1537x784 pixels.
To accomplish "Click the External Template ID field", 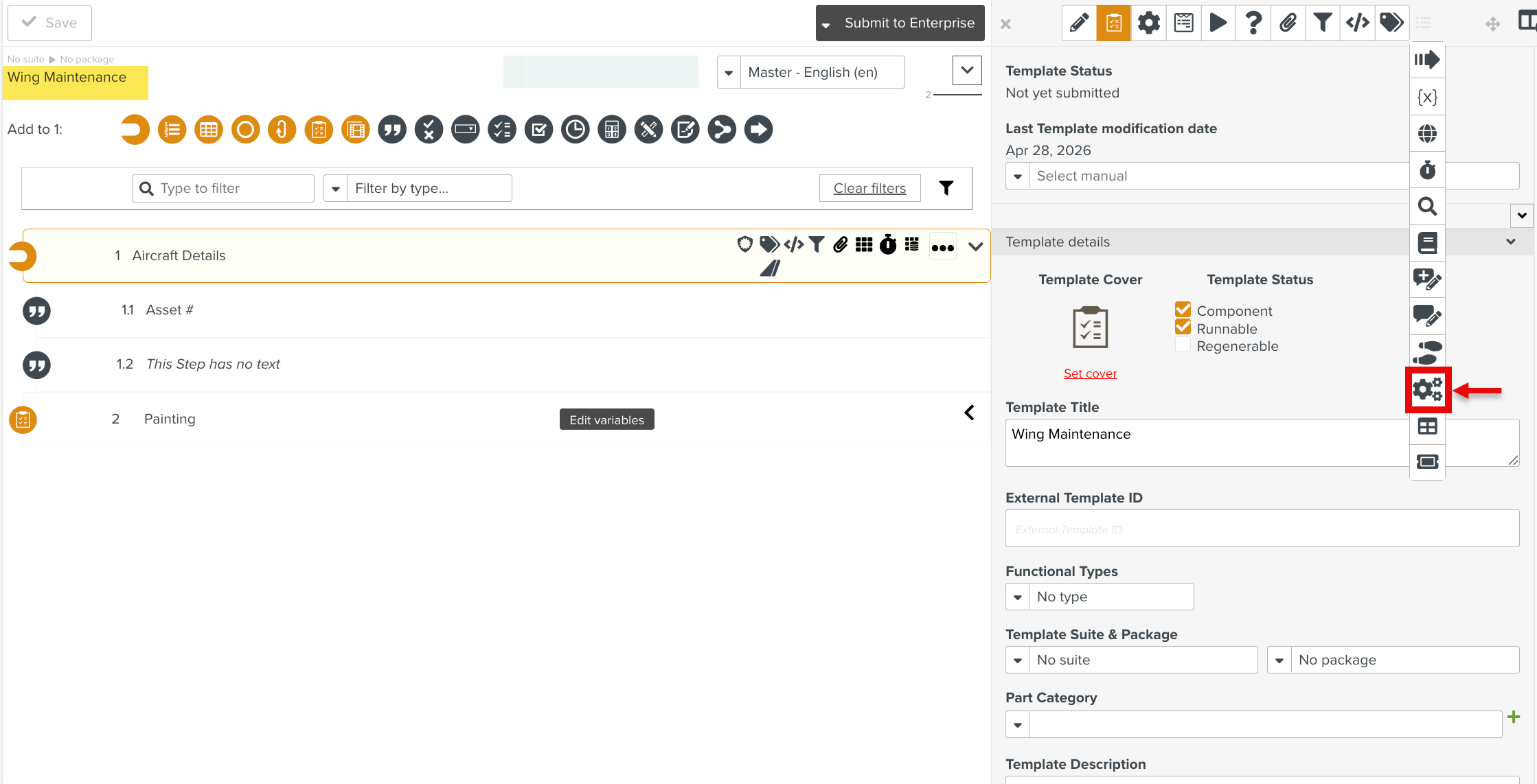I will tap(1262, 529).
